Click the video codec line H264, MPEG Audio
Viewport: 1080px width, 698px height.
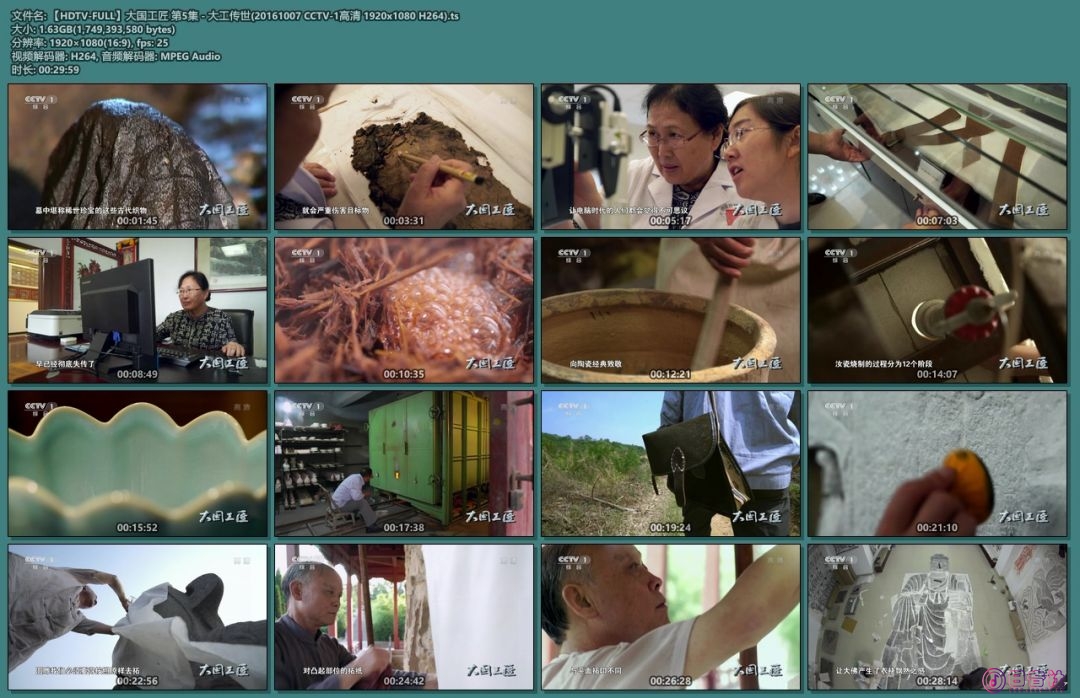[116, 57]
